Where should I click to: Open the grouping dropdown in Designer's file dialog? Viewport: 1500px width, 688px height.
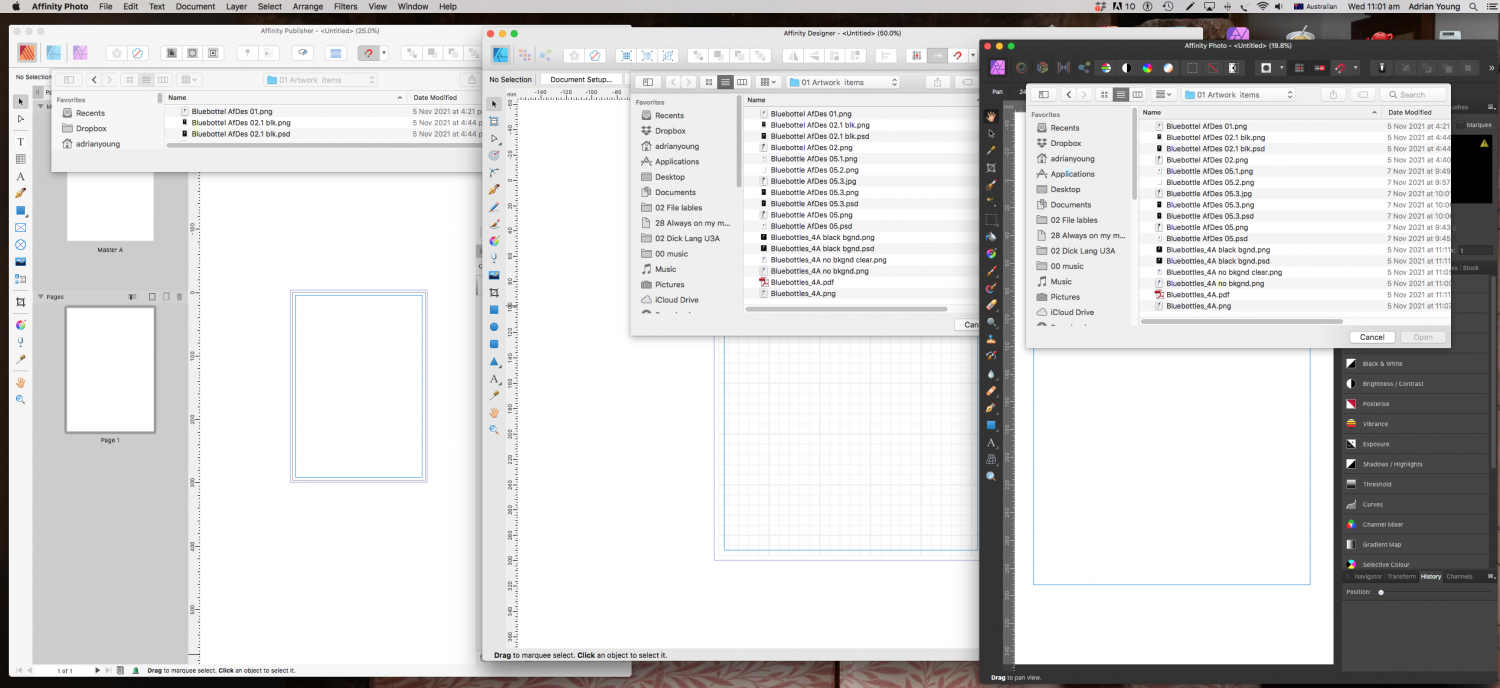(x=766, y=81)
